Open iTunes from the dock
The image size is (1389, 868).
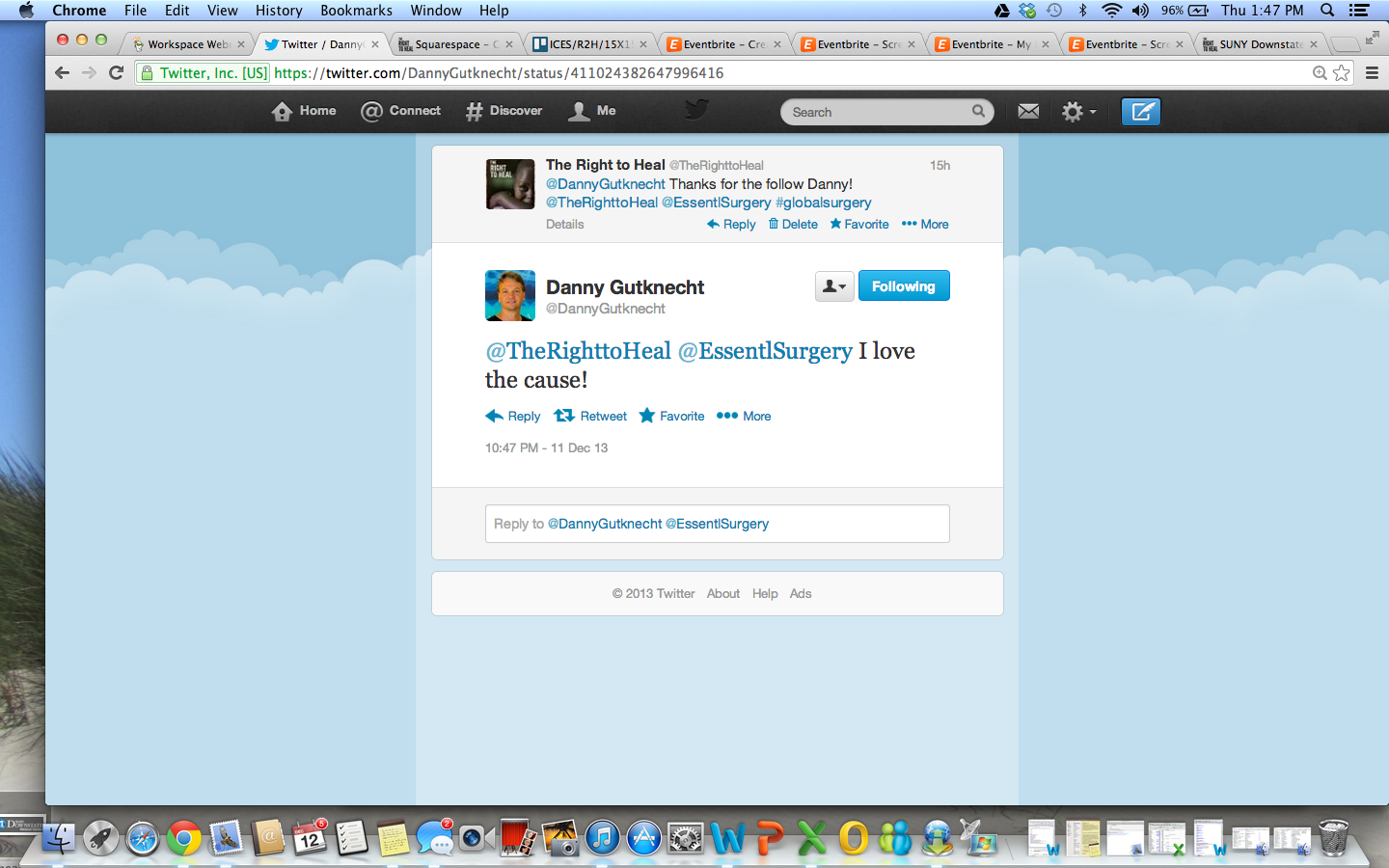(603, 838)
